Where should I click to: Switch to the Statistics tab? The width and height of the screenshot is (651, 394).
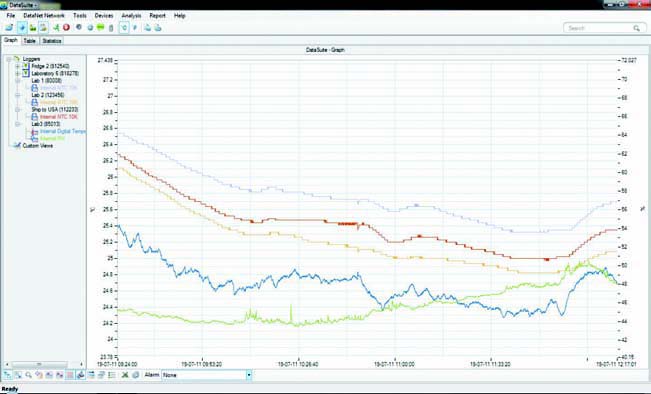click(x=52, y=41)
